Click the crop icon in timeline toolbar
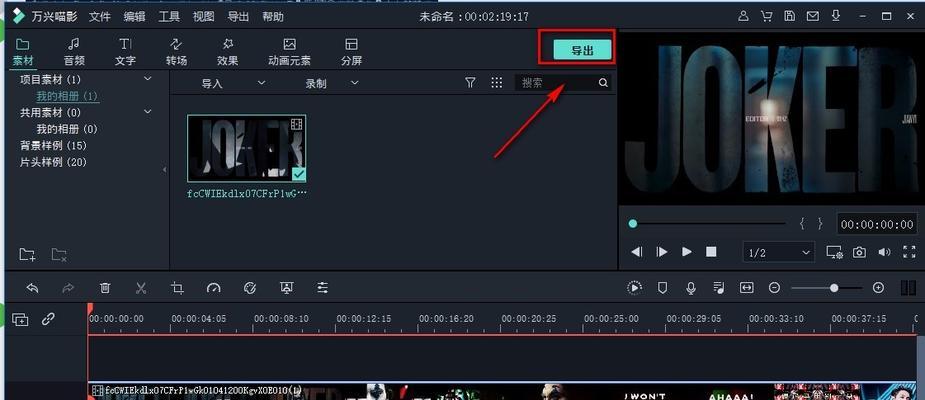 tap(177, 288)
